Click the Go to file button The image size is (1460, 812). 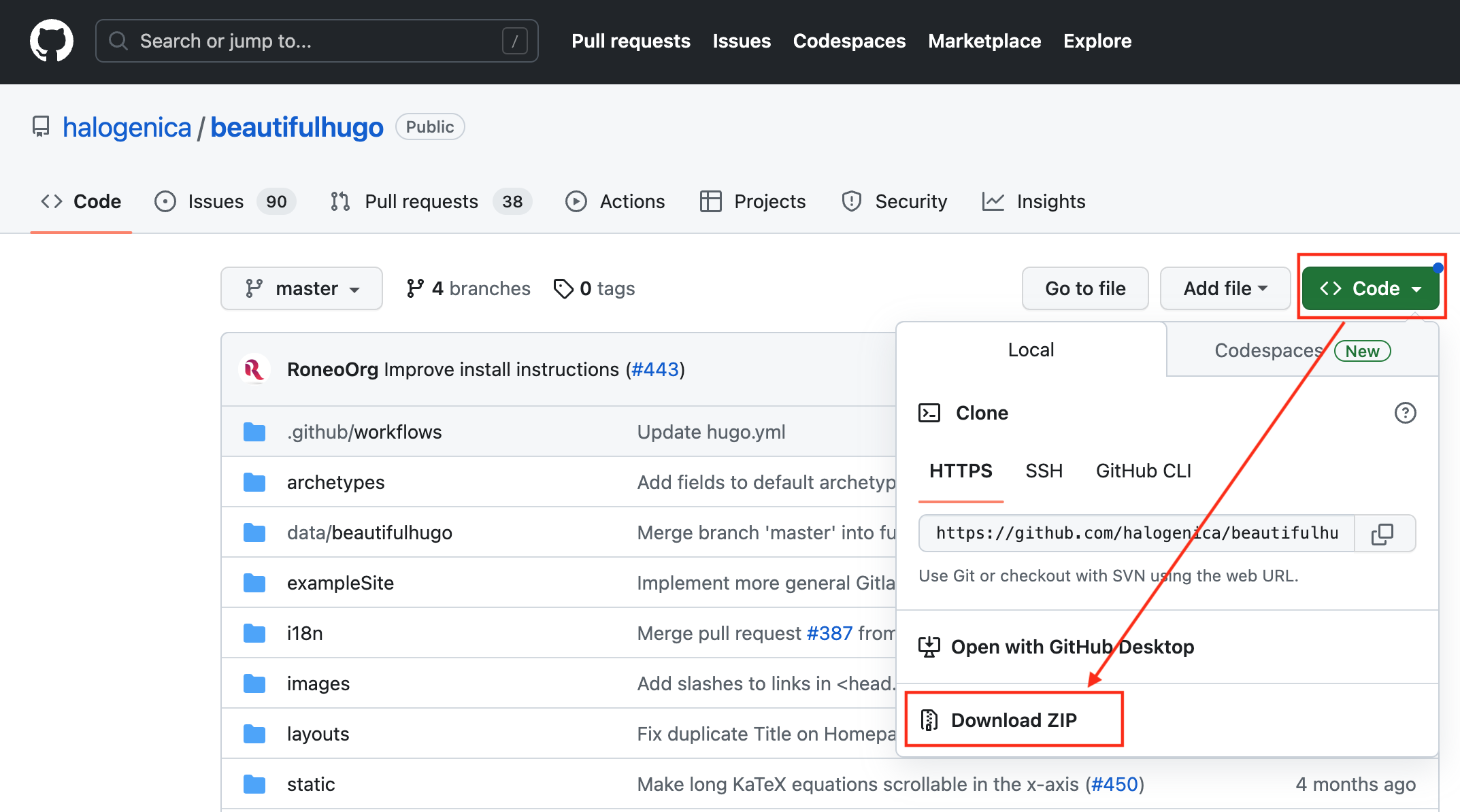coord(1085,288)
